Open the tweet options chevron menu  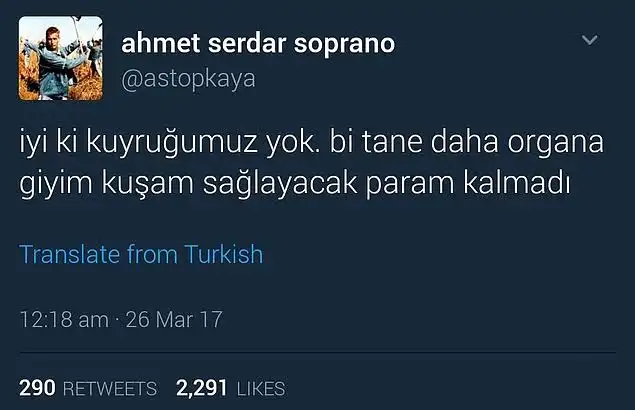tap(589, 40)
